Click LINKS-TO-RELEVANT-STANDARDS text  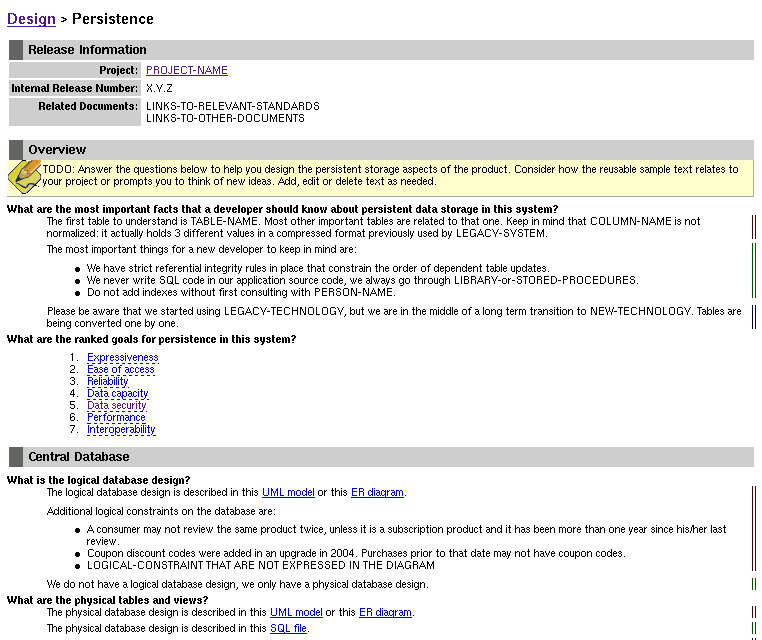233,106
